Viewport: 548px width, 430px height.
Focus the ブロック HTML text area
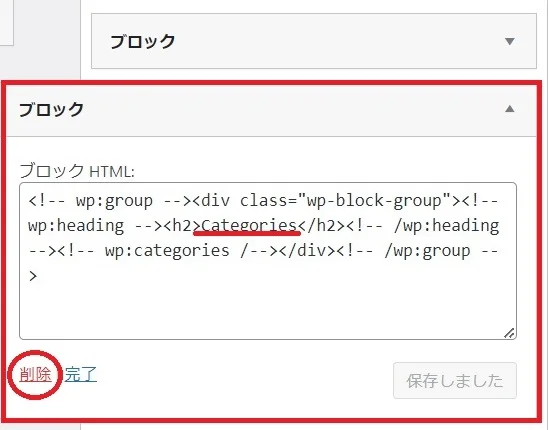(x=268, y=261)
